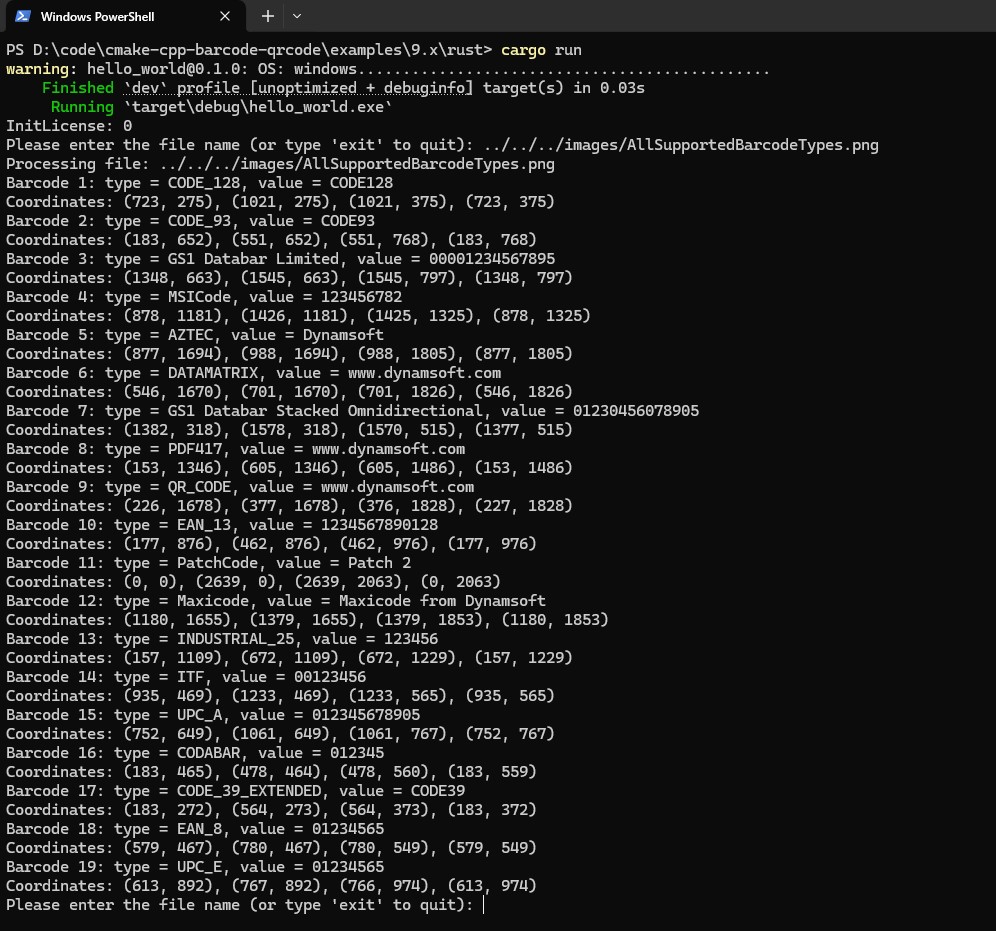Viewport: 996px width, 931px height.
Task: Expand the new tab profile dropdown
Action: click(297, 16)
